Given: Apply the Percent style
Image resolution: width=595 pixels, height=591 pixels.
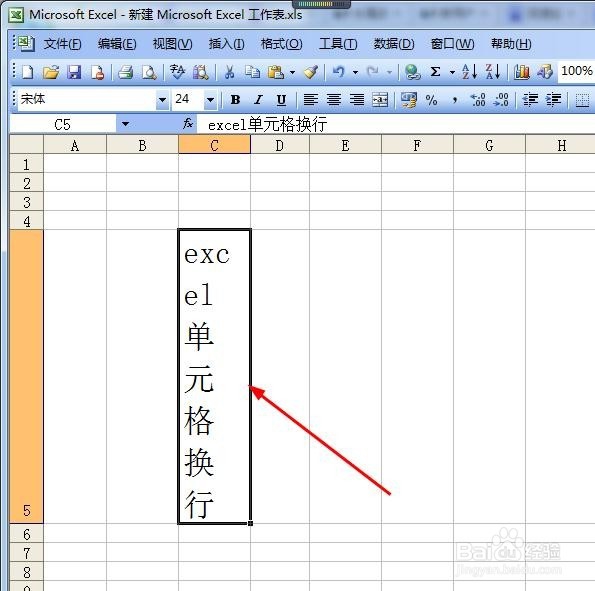Looking at the screenshot, I should (x=431, y=100).
